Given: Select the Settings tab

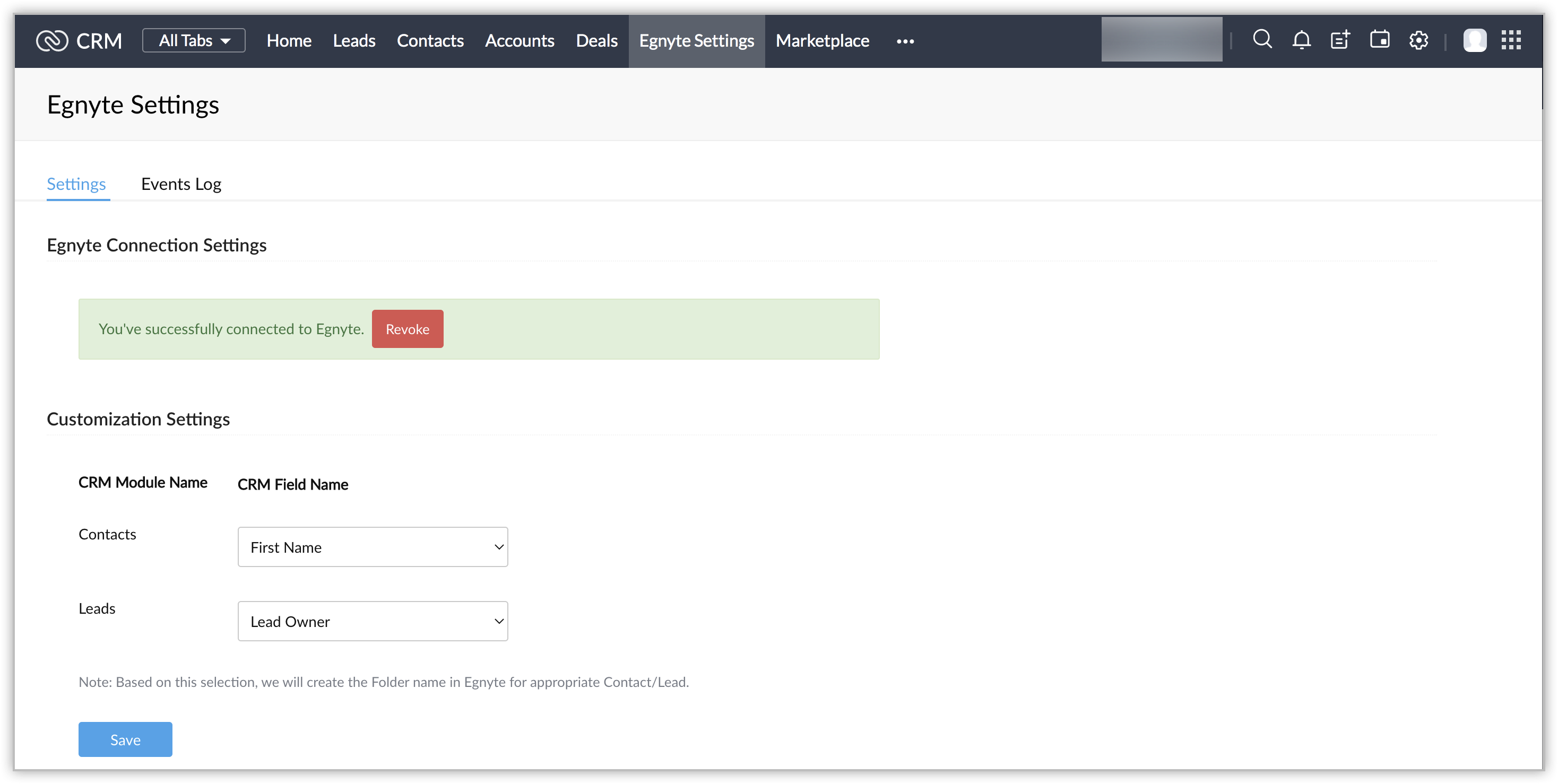Looking at the screenshot, I should pyautogui.click(x=76, y=184).
